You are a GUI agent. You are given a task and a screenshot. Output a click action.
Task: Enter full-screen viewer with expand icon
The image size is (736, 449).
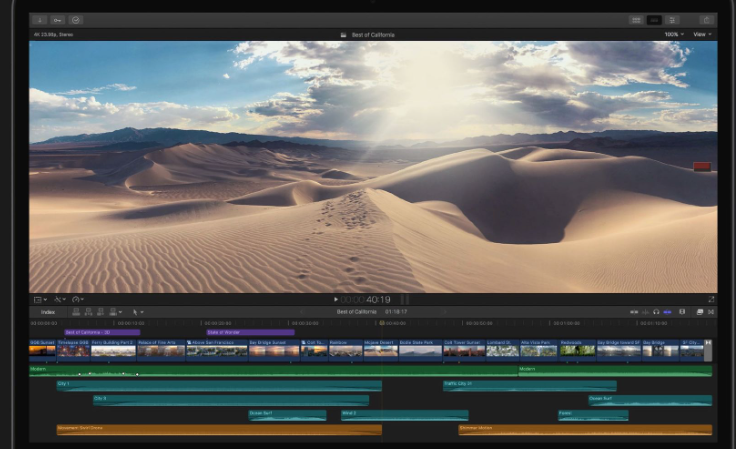click(x=711, y=299)
